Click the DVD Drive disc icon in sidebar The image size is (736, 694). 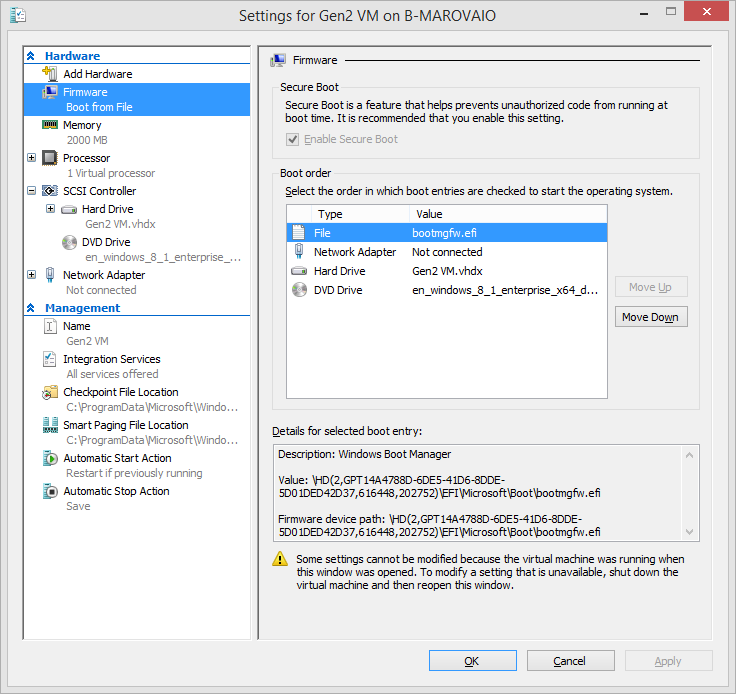coord(69,242)
